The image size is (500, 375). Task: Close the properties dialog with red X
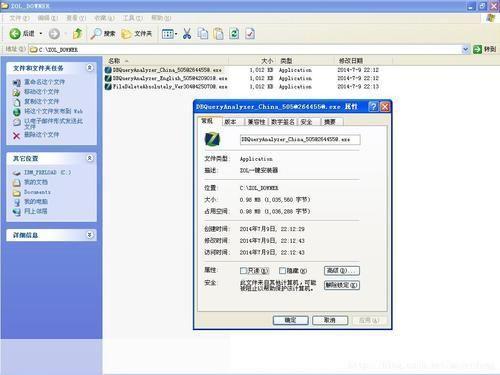coord(385,106)
